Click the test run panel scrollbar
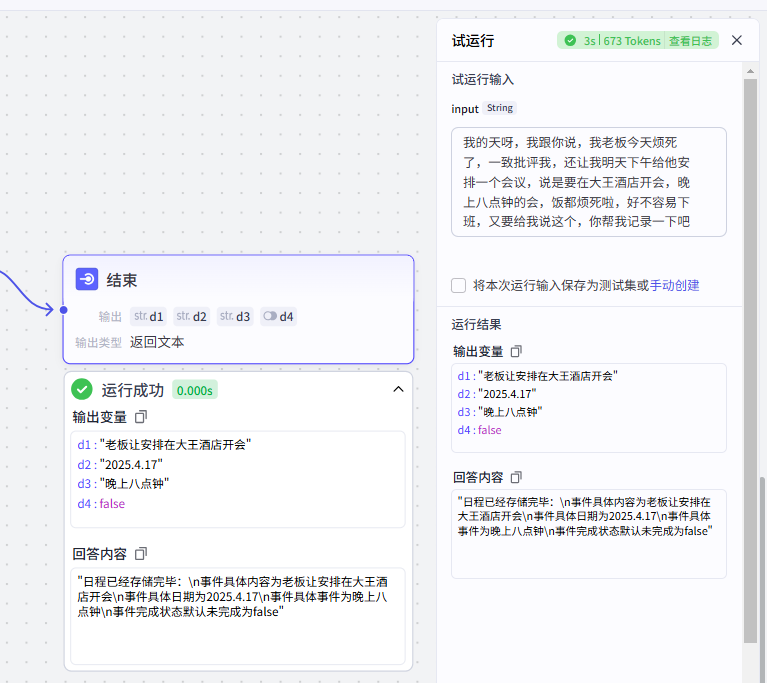 (749, 360)
